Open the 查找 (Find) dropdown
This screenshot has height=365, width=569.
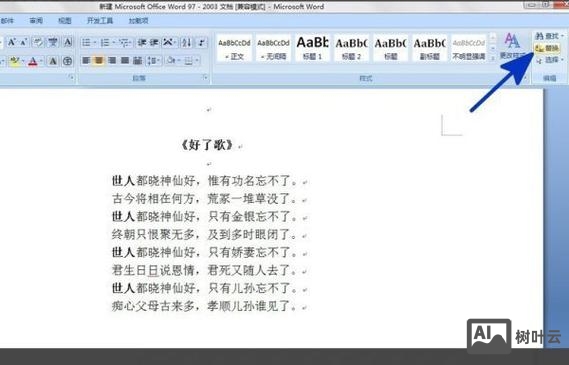(549, 36)
